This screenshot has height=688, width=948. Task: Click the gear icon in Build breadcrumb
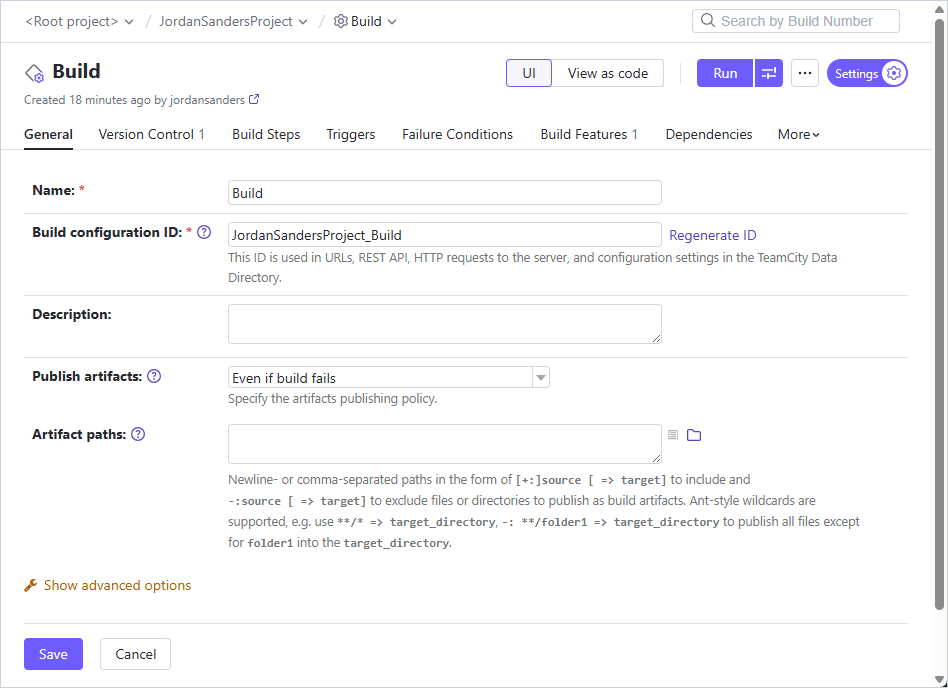341,21
